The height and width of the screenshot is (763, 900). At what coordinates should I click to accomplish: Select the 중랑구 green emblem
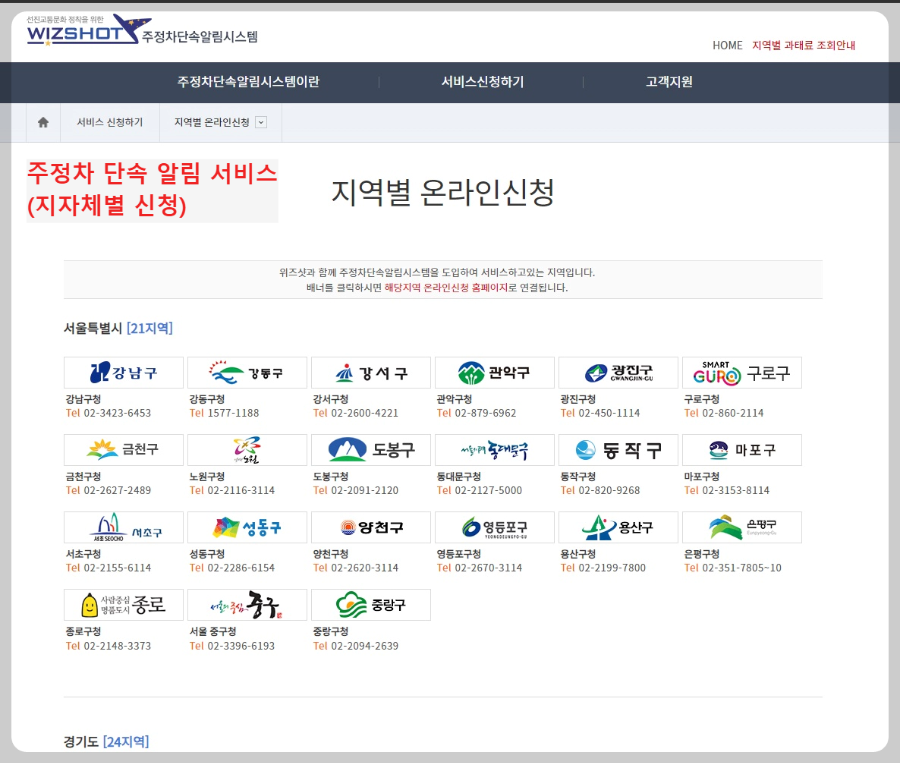[x=370, y=604]
